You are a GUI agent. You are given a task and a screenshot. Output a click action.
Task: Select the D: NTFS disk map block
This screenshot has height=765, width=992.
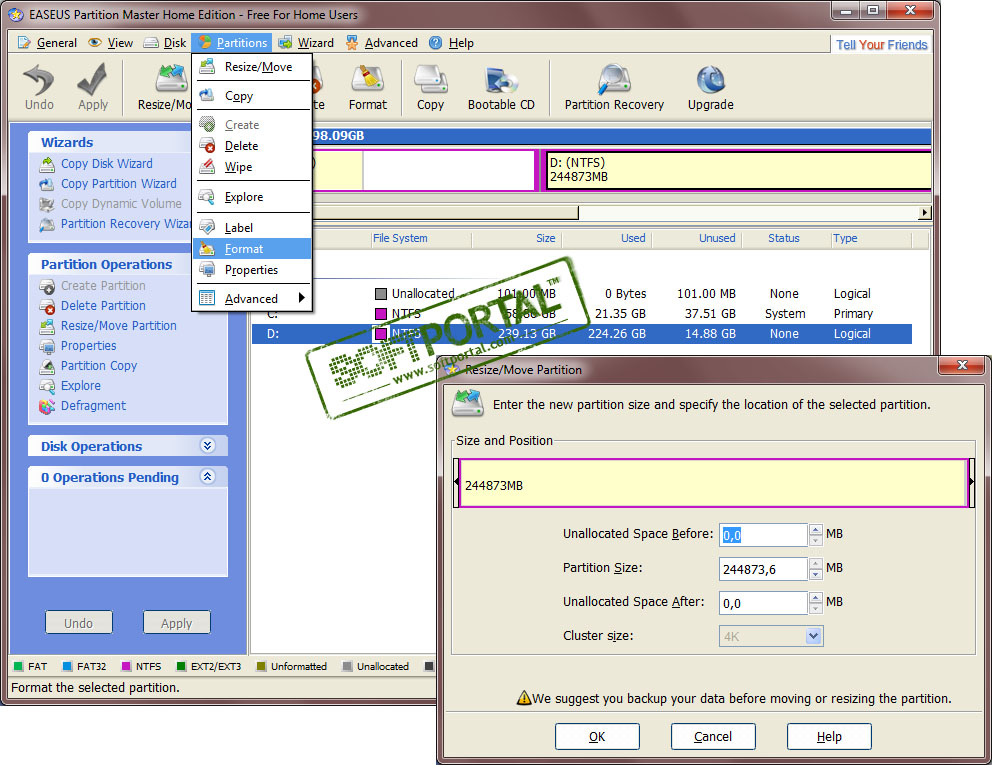coord(737,170)
